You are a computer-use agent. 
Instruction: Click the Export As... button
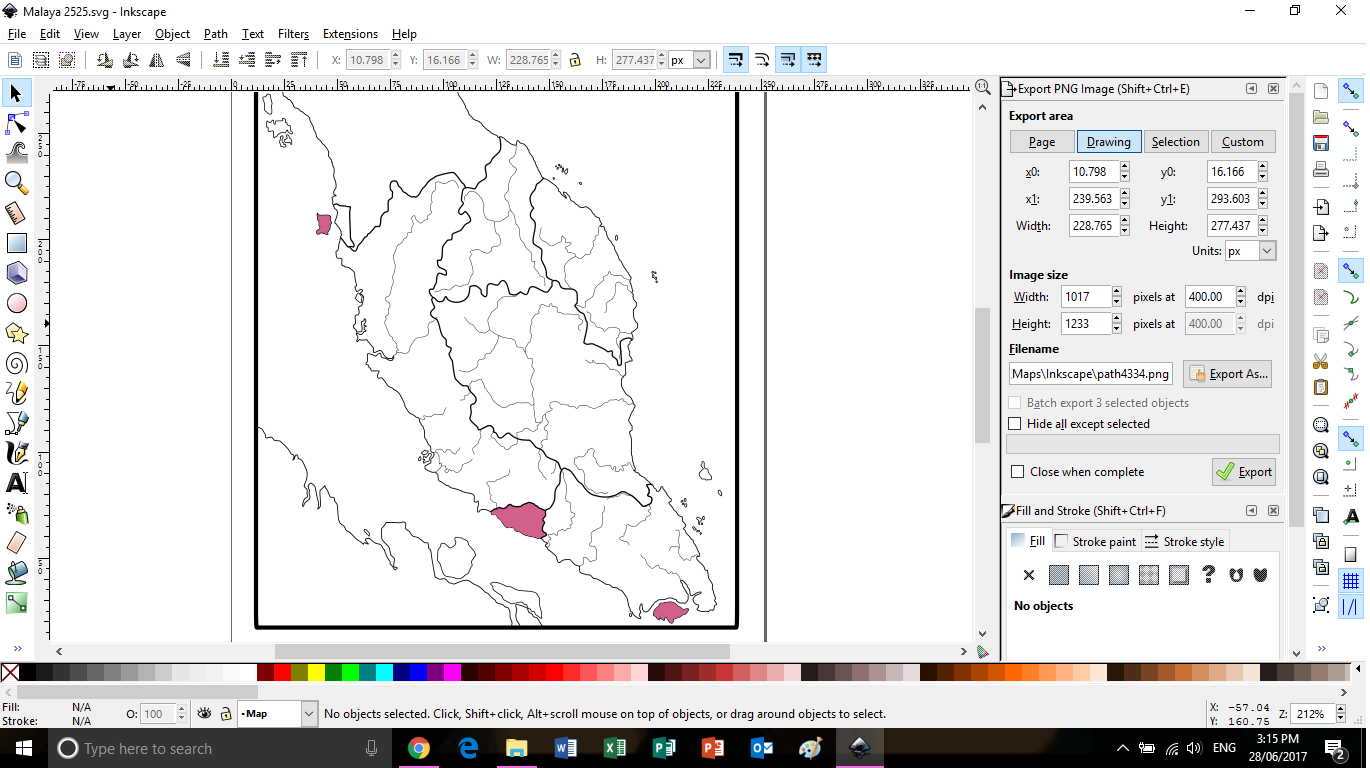click(x=1227, y=374)
